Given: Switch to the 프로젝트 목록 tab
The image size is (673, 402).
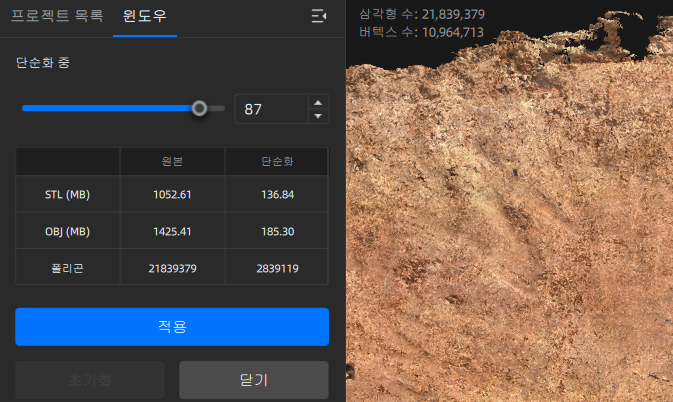Looking at the screenshot, I should click(x=57, y=16).
